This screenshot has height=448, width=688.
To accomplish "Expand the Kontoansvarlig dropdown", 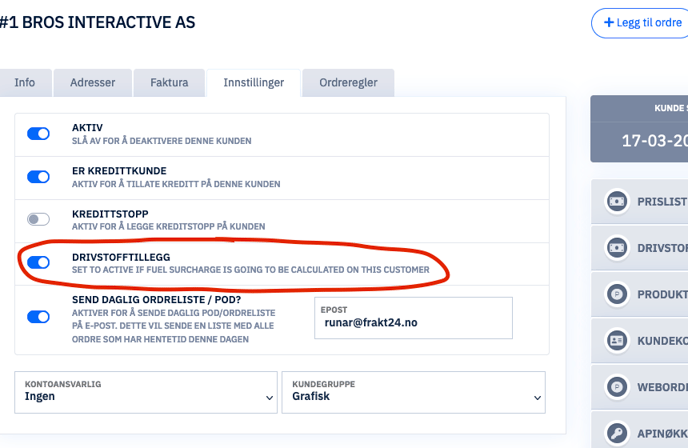I will click(x=146, y=392).
